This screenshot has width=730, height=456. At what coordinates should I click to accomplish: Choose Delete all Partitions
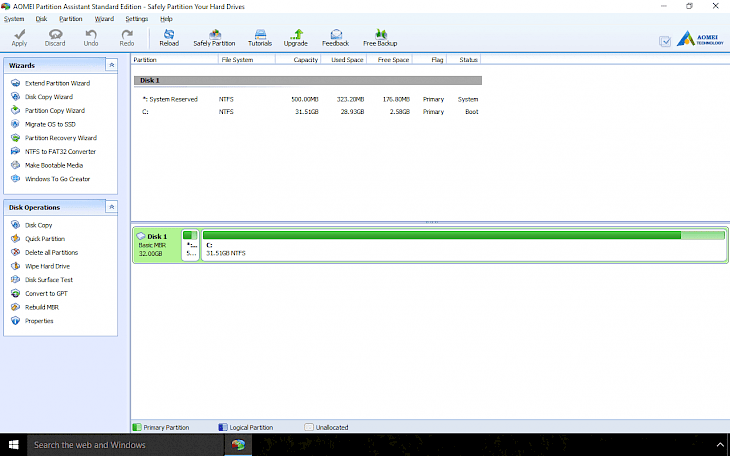tap(51, 252)
